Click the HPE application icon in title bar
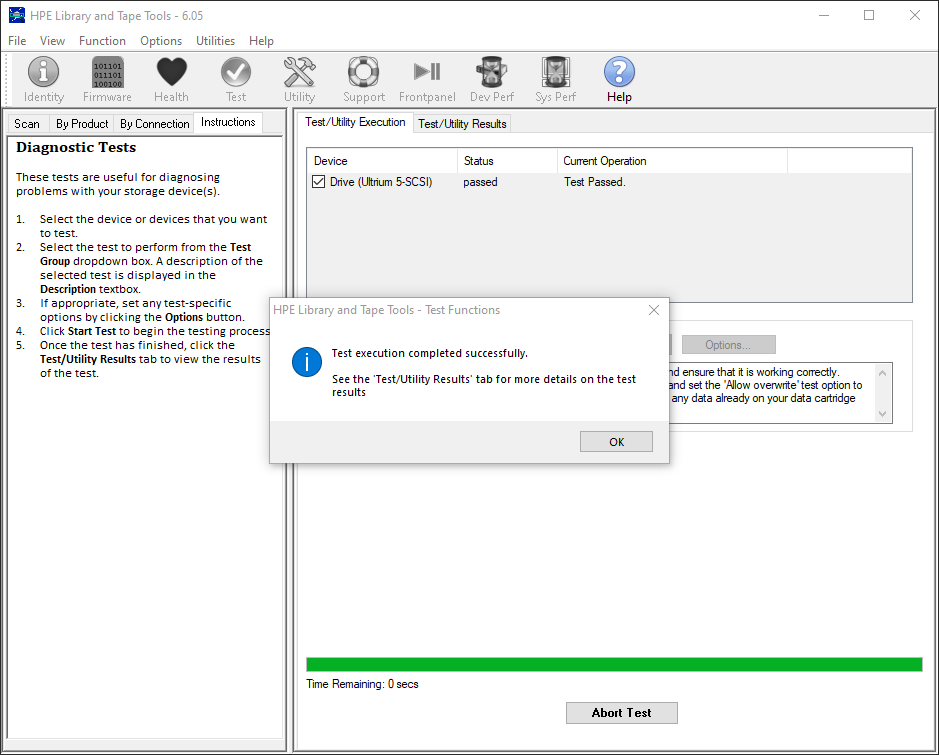Image resolution: width=939 pixels, height=755 pixels. pos(17,16)
